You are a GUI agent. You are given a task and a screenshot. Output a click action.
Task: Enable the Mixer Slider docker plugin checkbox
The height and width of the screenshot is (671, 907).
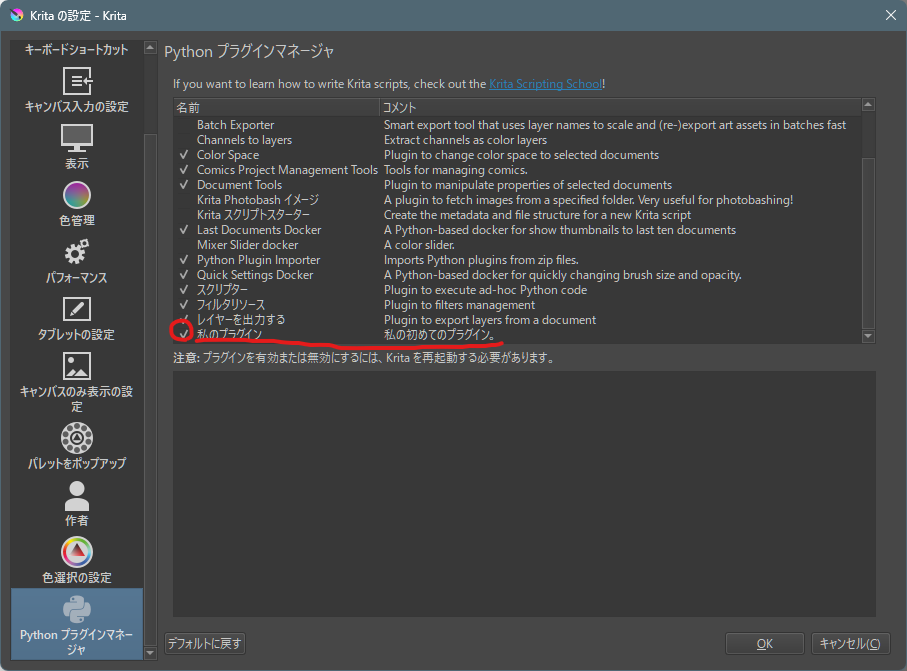(x=184, y=245)
